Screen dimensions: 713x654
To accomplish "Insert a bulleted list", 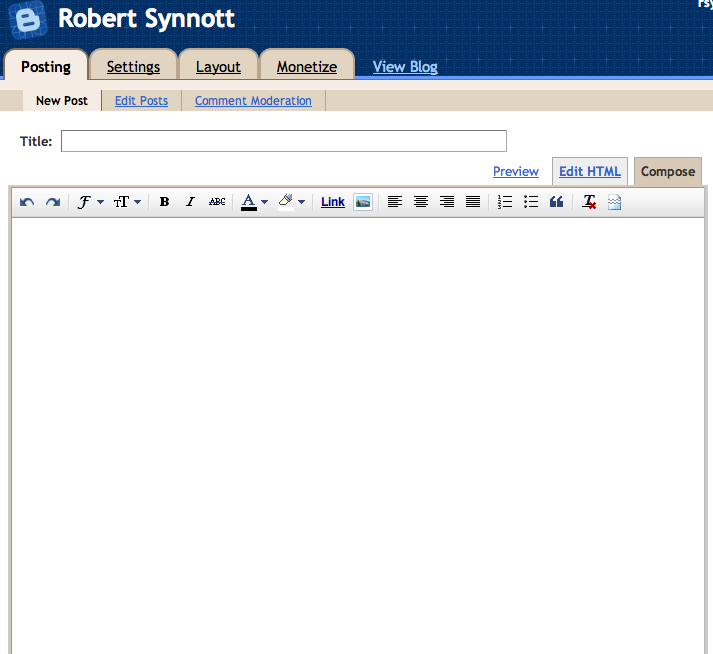I will tap(531, 201).
